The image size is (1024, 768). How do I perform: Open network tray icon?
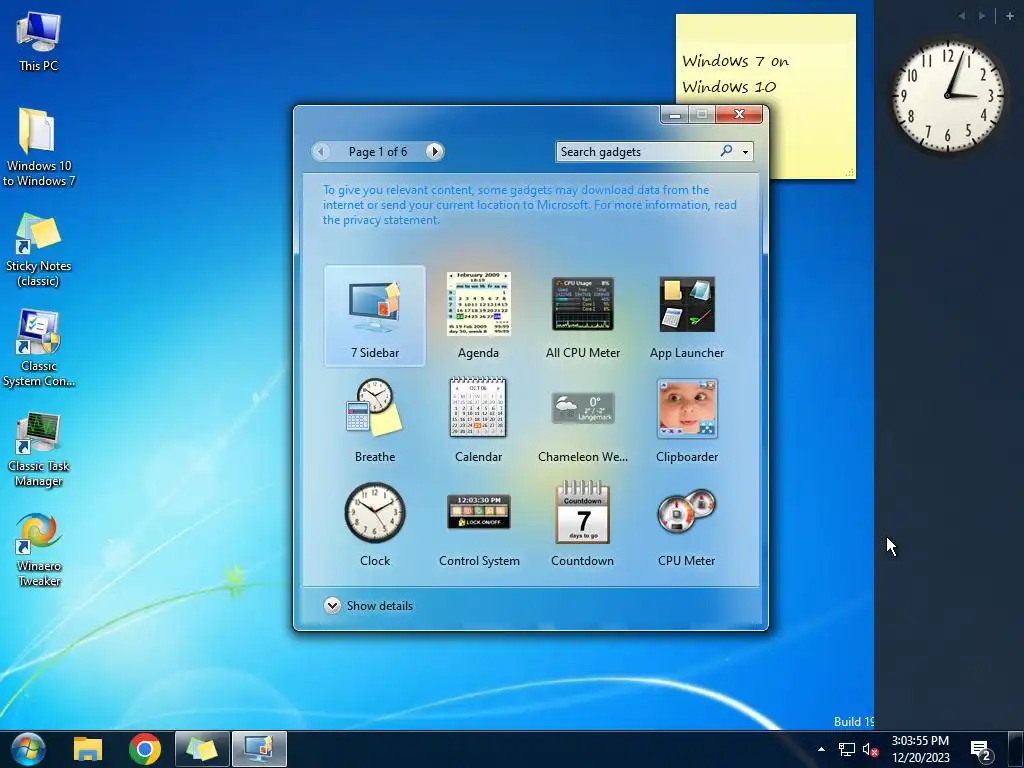[x=846, y=750]
